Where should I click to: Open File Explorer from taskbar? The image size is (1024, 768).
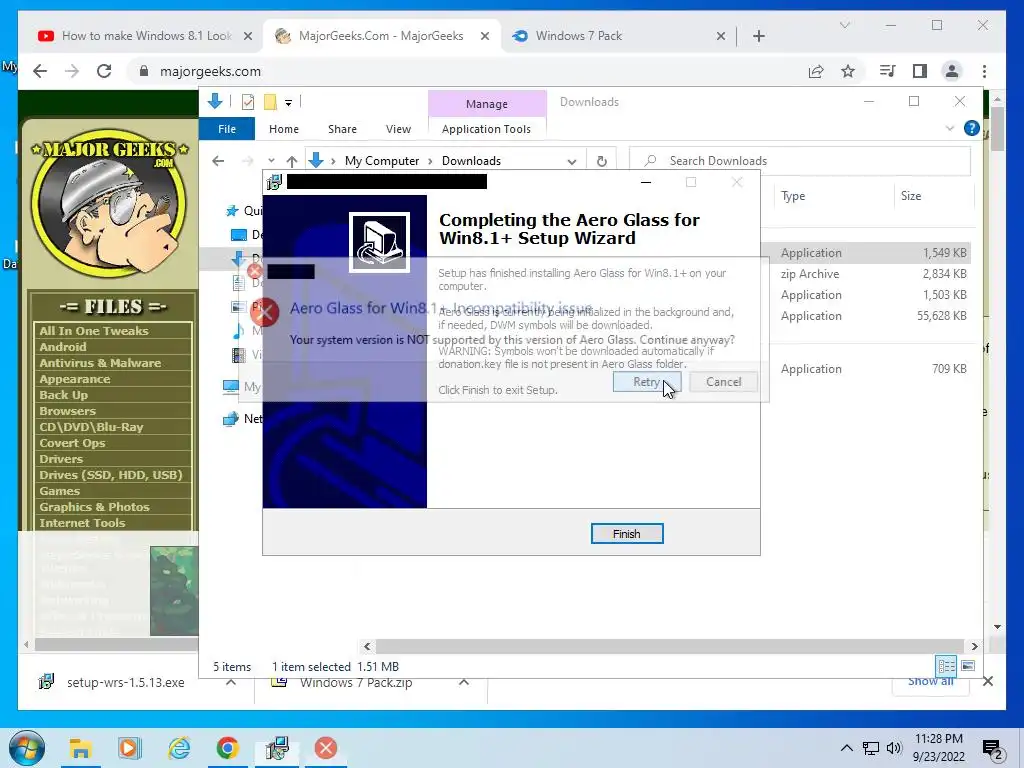[80, 748]
